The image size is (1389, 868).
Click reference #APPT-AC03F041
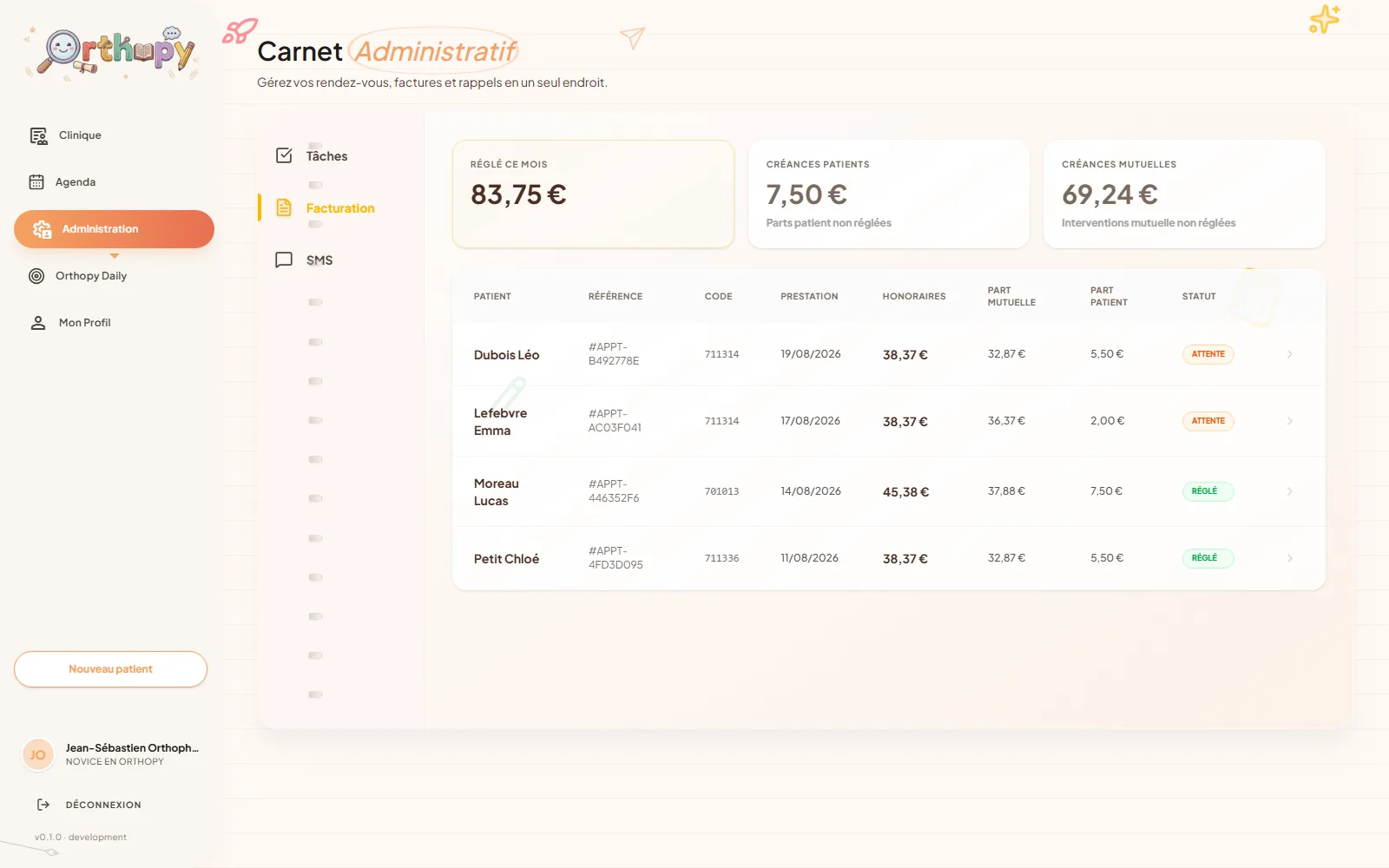click(x=615, y=421)
